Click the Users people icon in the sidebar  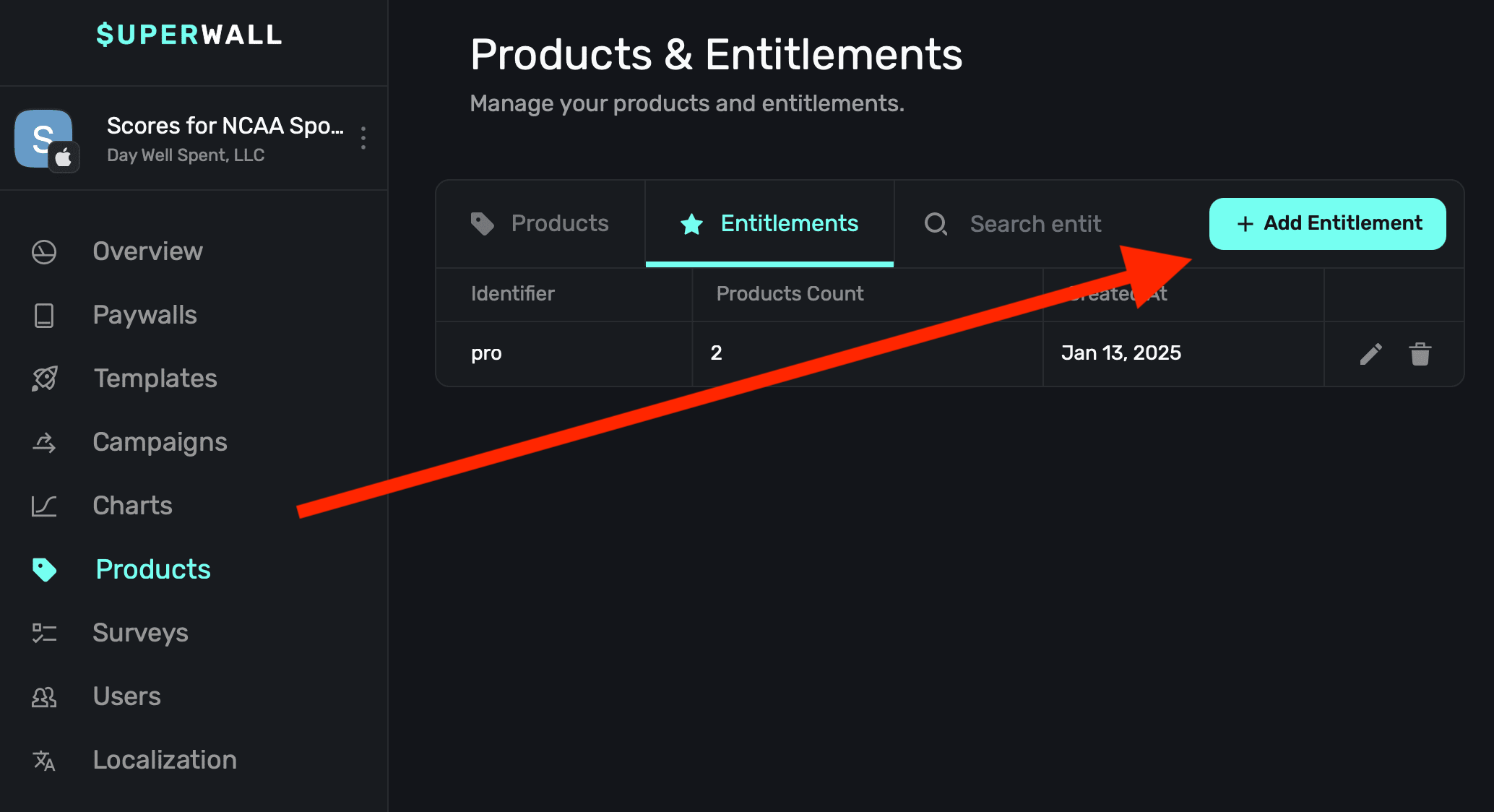point(44,697)
